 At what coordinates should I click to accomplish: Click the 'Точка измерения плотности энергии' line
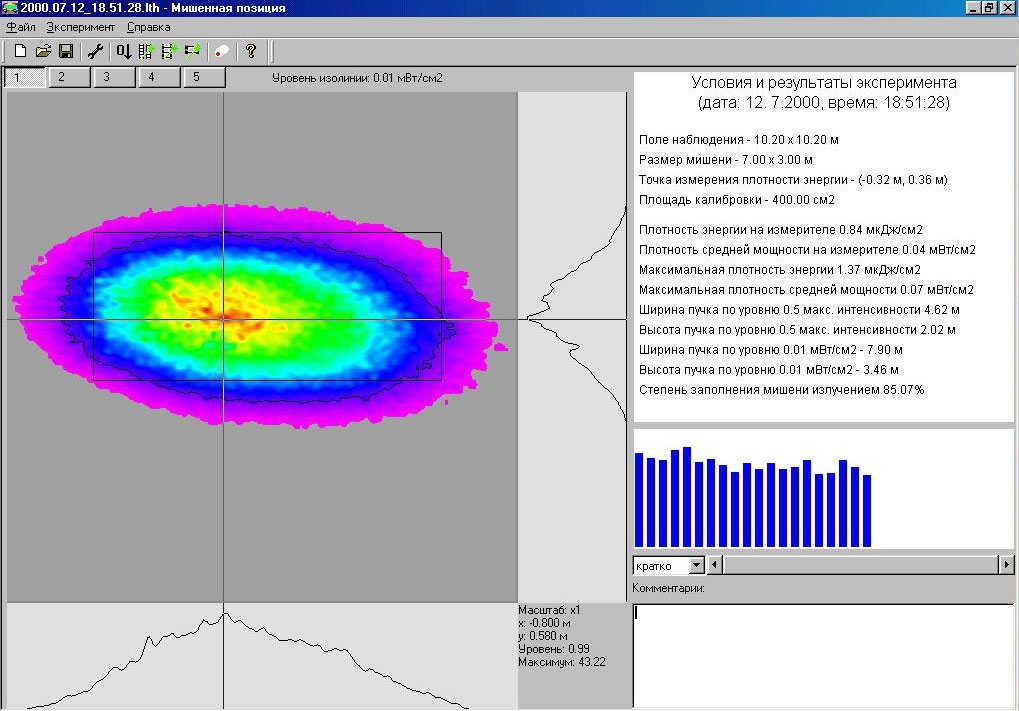point(793,180)
